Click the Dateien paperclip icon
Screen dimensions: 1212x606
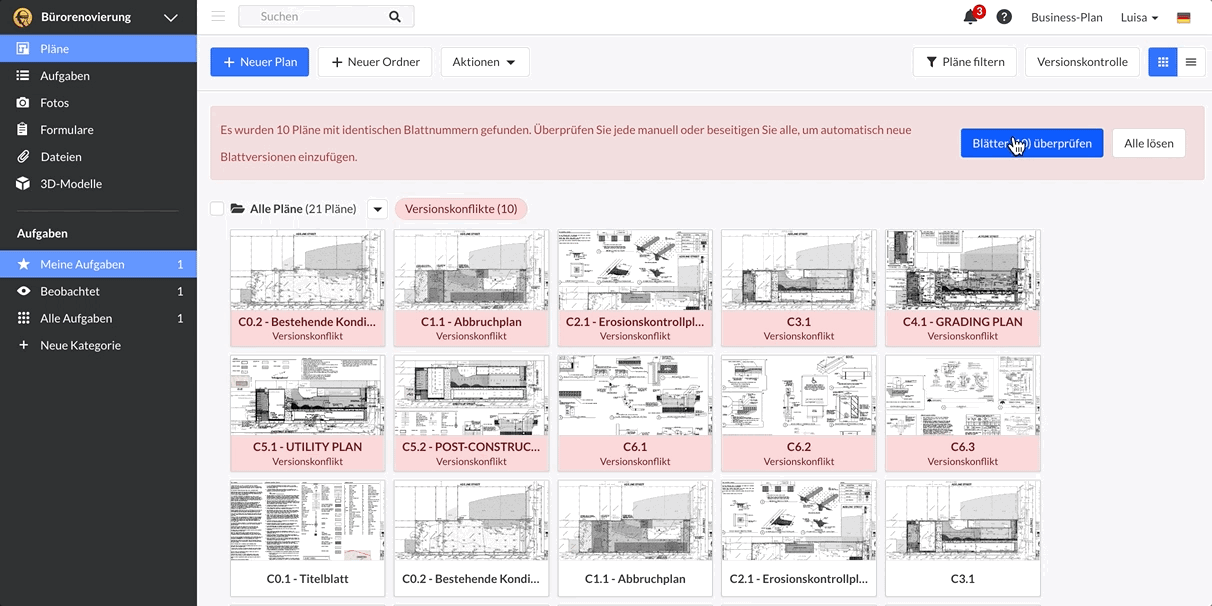click(23, 156)
